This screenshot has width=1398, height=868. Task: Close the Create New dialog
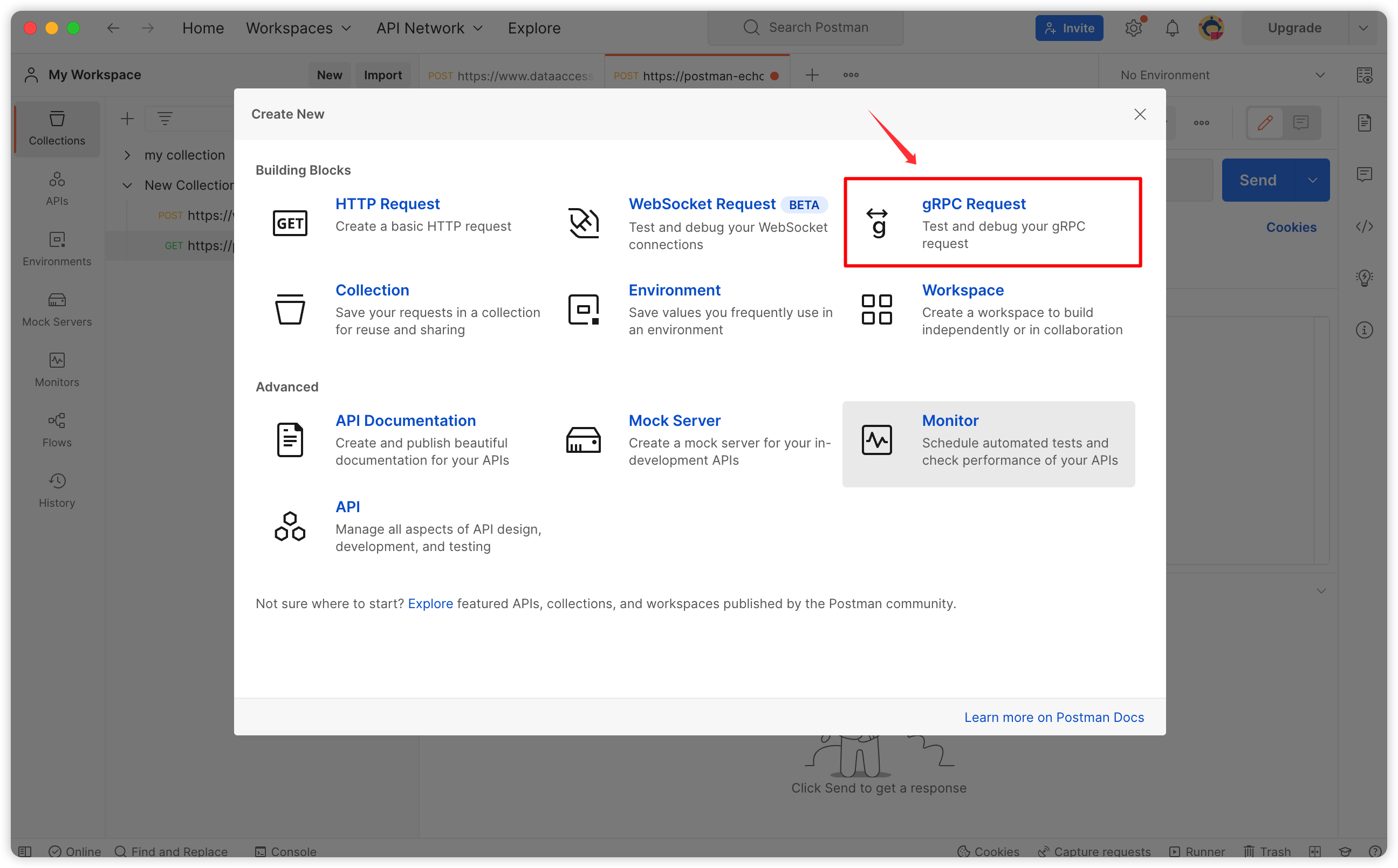[x=1140, y=114]
